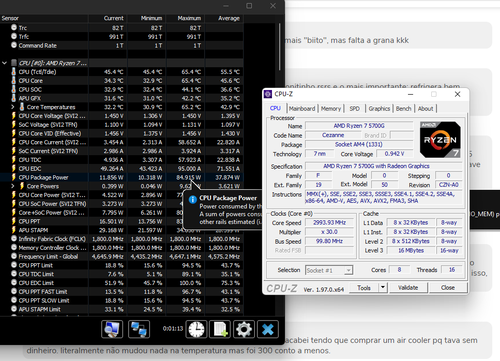
Task: Click the Multiplier value x 30.0
Action: coord(329,232)
